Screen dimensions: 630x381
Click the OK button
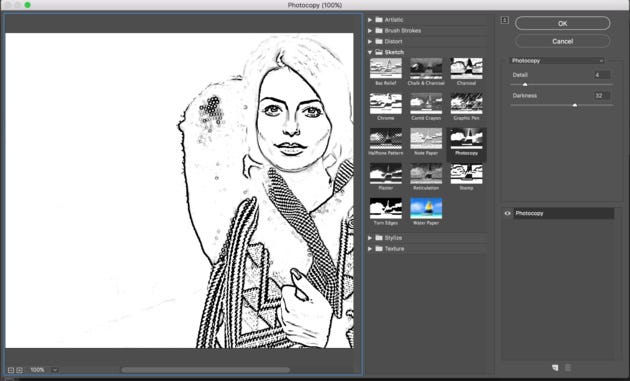[562, 23]
